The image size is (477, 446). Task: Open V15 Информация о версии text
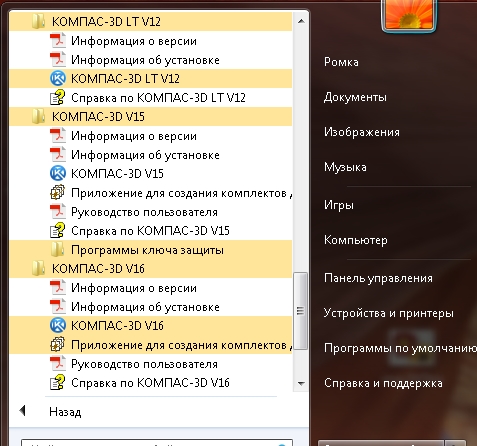pos(134,136)
